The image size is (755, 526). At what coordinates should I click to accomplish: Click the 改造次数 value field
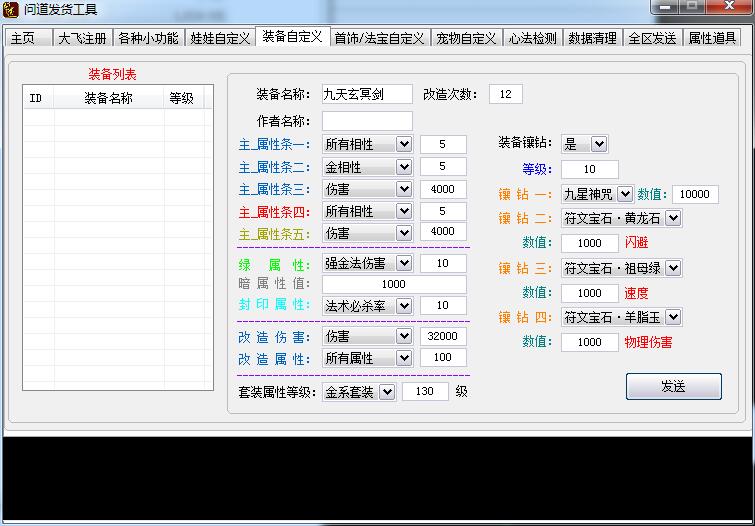point(505,94)
